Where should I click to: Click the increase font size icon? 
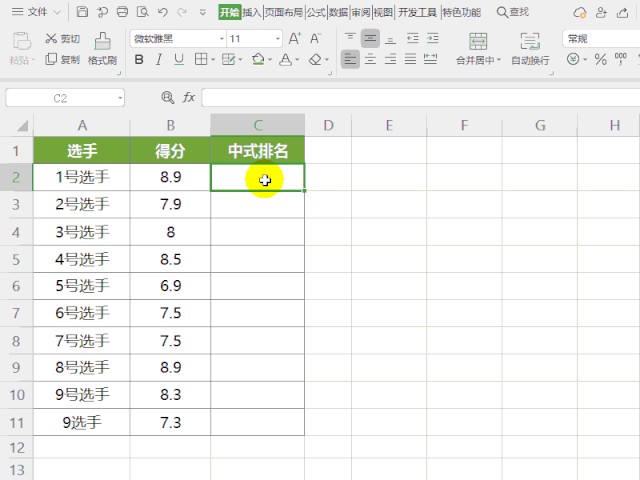click(x=295, y=38)
